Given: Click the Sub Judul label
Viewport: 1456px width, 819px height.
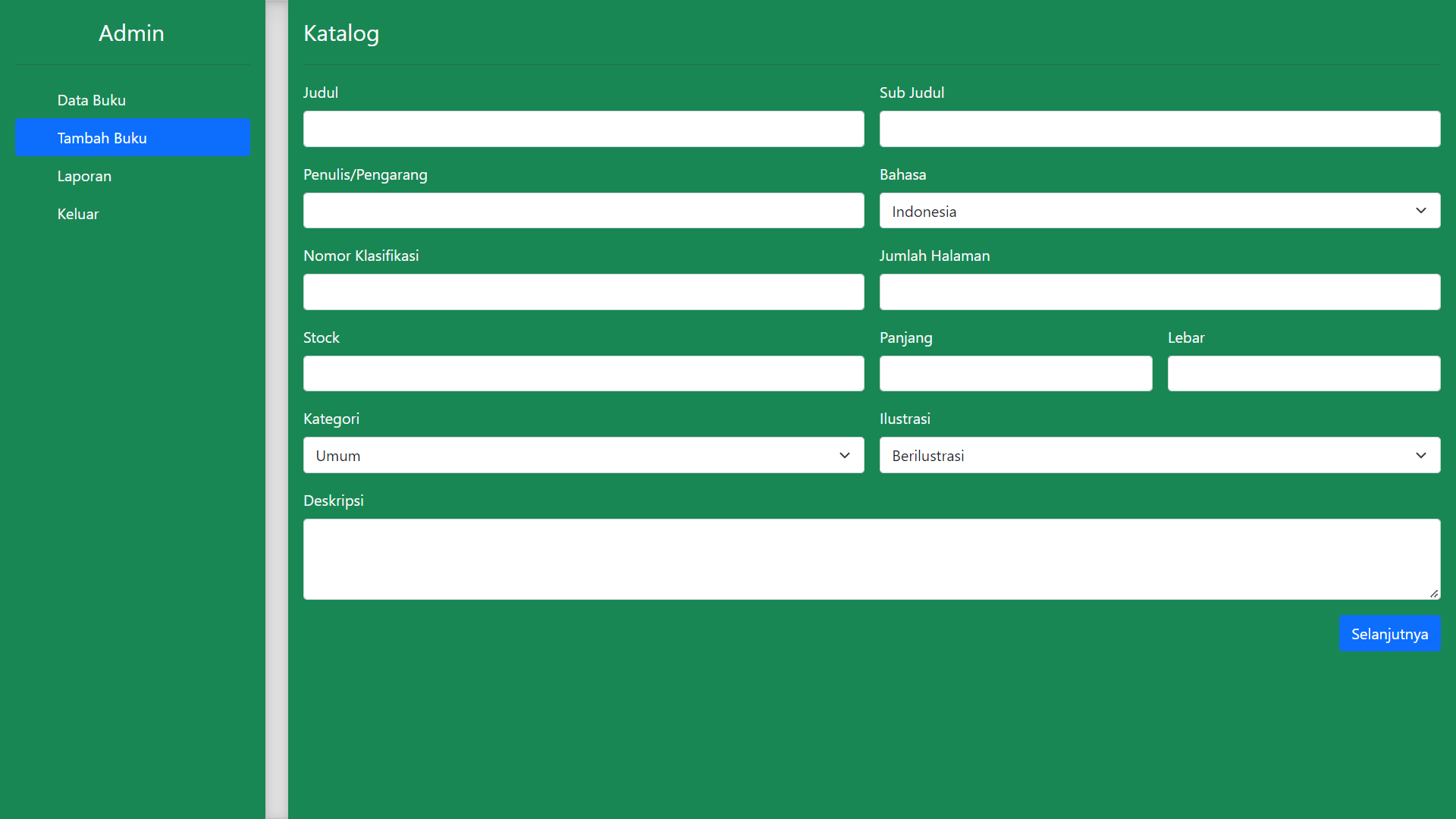Looking at the screenshot, I should (x=912, y=93).
